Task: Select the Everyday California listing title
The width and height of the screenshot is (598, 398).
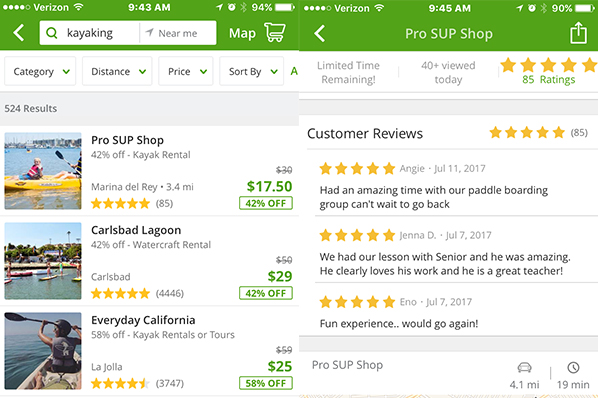Action: [x=143, y=320]
